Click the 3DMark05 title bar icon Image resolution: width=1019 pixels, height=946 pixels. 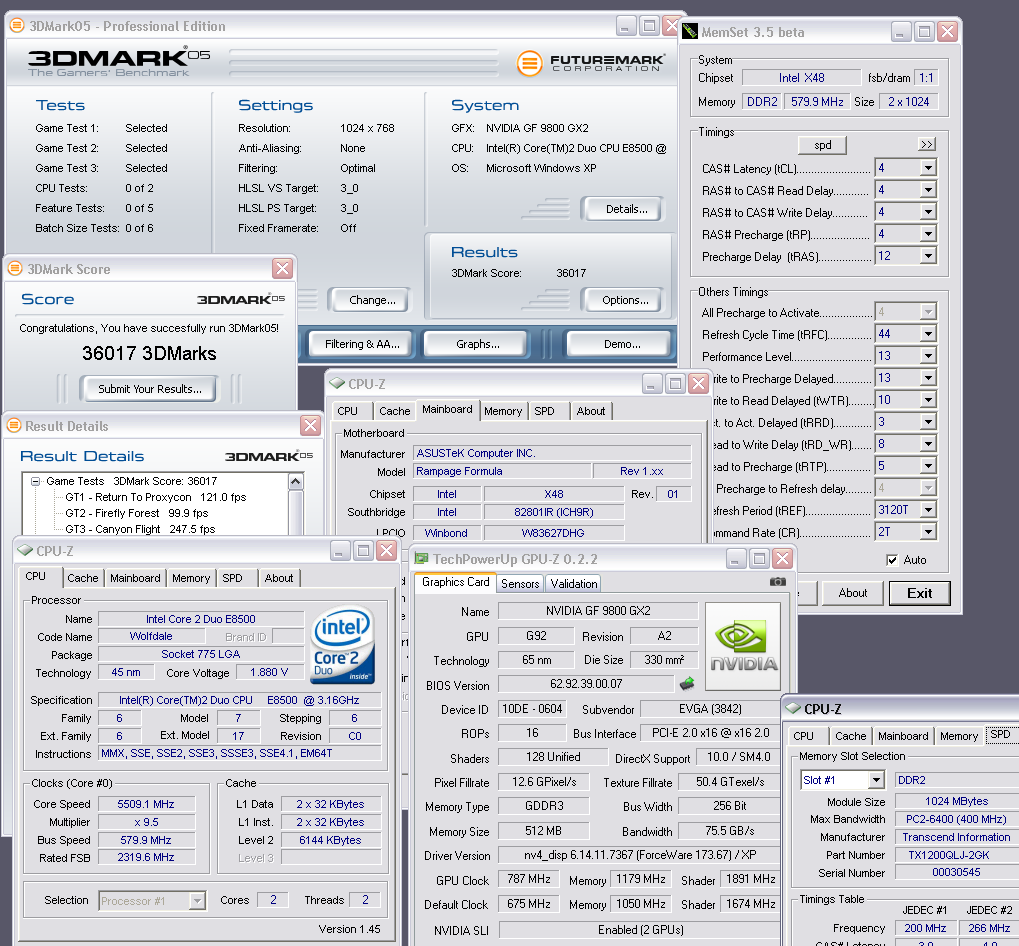[18, 26]
